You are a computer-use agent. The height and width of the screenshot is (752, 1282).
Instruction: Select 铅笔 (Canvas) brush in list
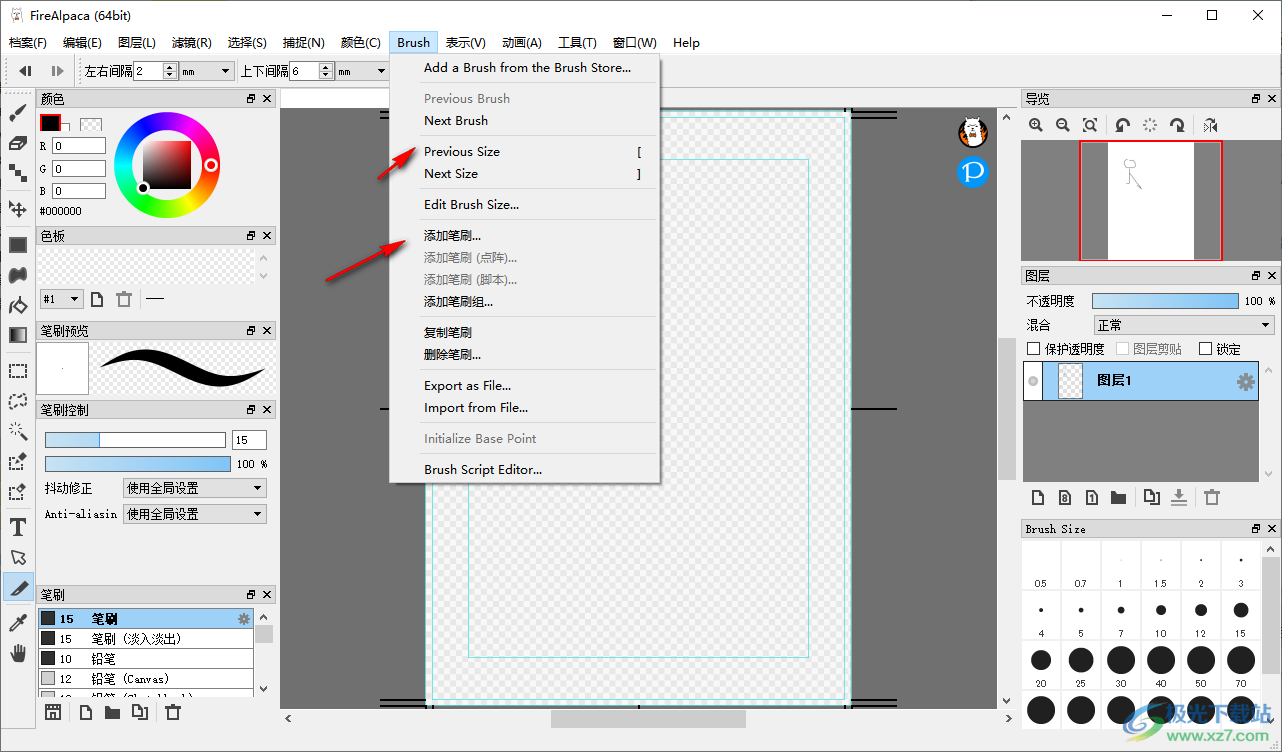pyautogui.click(x=146, y=679)
